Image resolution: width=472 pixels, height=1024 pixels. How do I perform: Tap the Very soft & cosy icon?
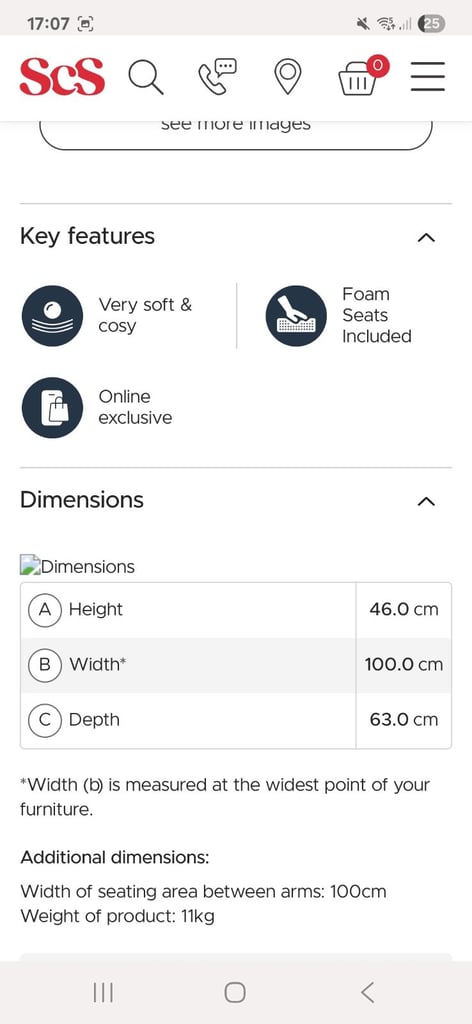tap(52, 316)
